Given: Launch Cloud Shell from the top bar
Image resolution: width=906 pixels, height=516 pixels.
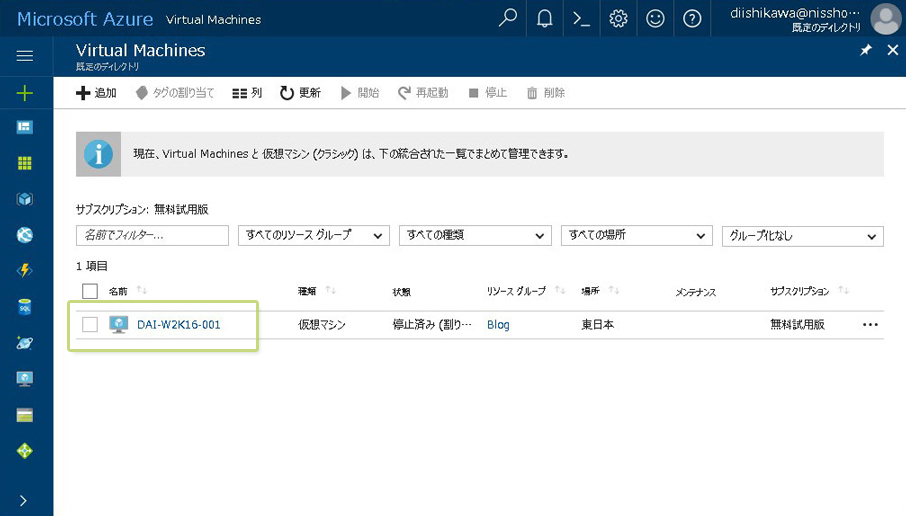Looking at the screenshot, I should (x=581, y=18).
